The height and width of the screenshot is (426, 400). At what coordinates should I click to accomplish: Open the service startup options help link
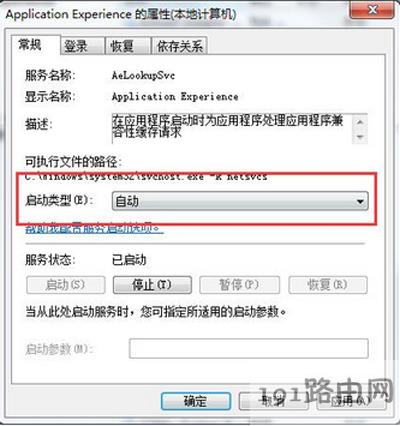(94, 228)
